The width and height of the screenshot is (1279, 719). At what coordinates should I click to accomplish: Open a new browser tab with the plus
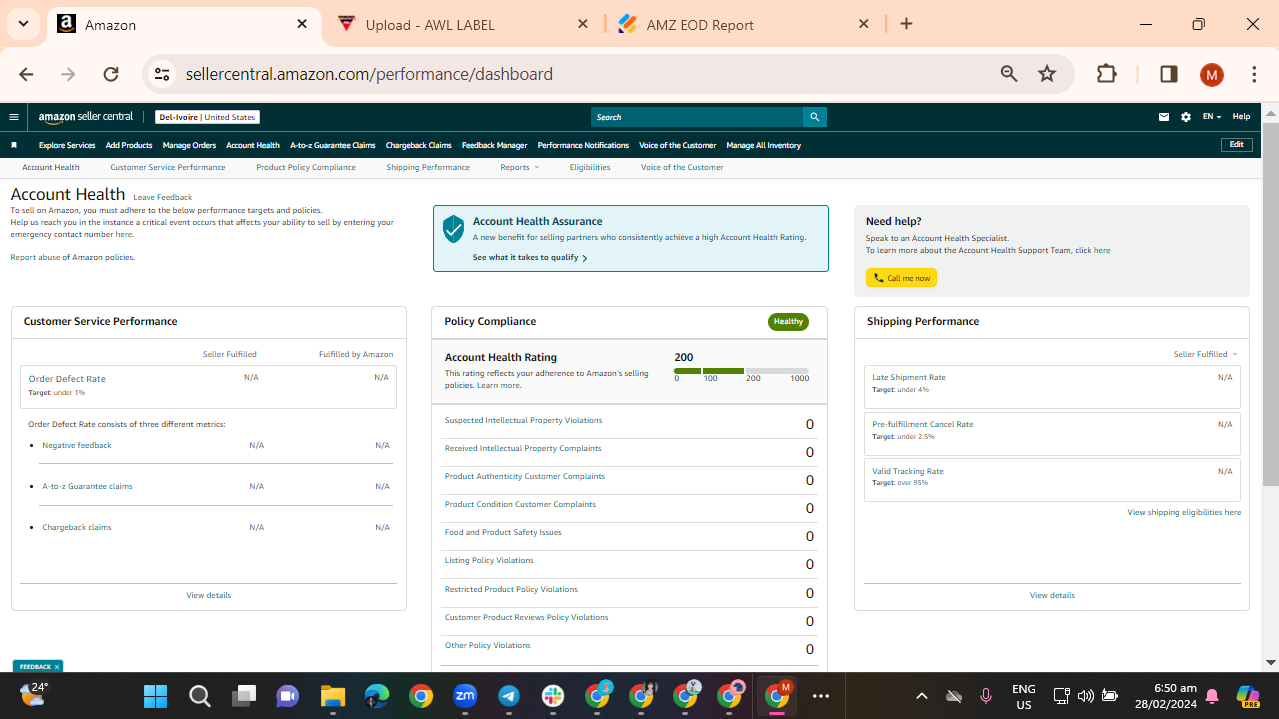tap(906, 24)
